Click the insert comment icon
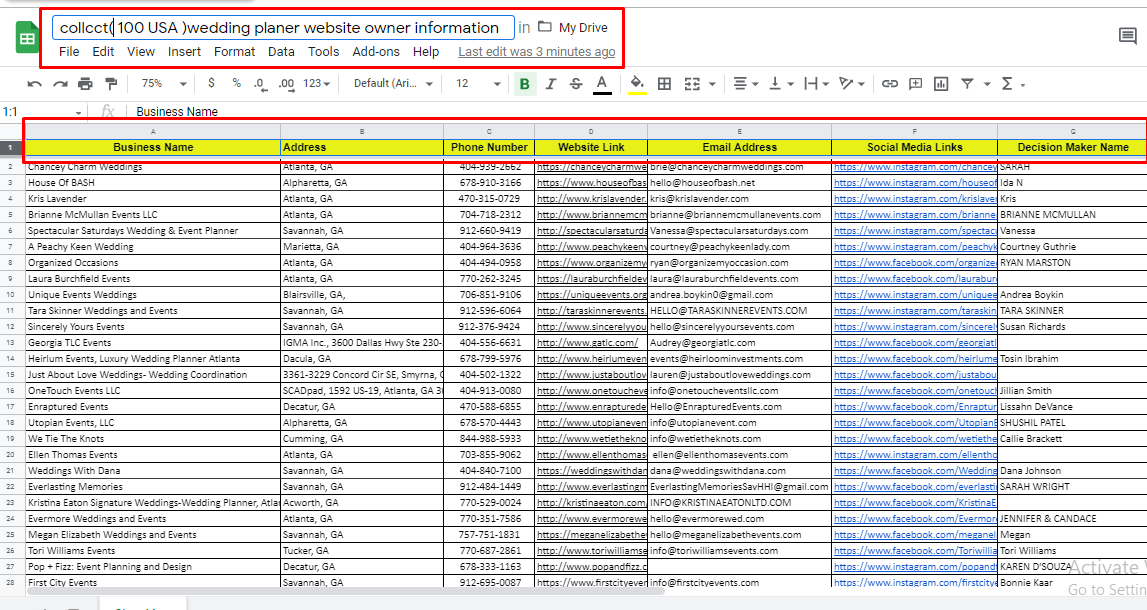This screenshot has height=610, width=1147. pos(914,84)
